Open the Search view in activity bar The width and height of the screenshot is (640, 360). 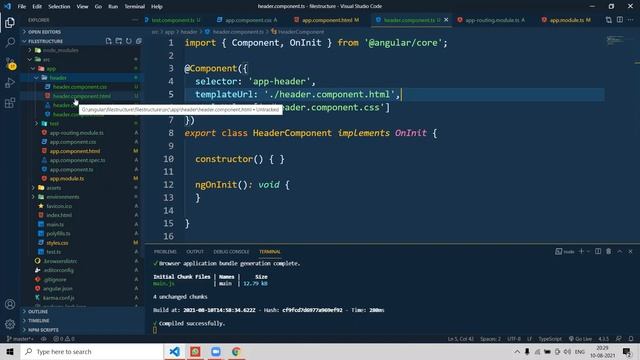(10, 42)
